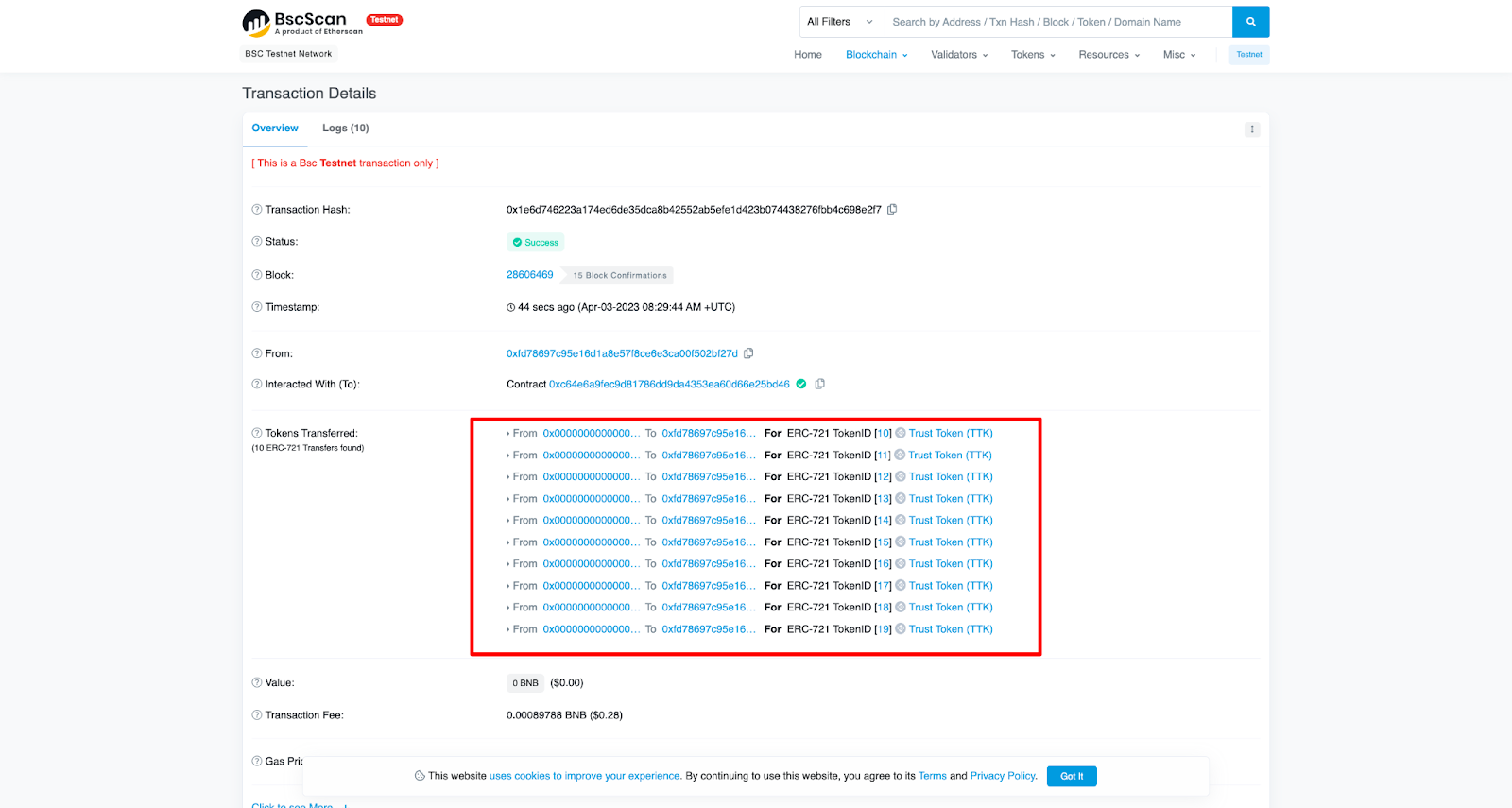Open block 28606469

pos(530,275)
